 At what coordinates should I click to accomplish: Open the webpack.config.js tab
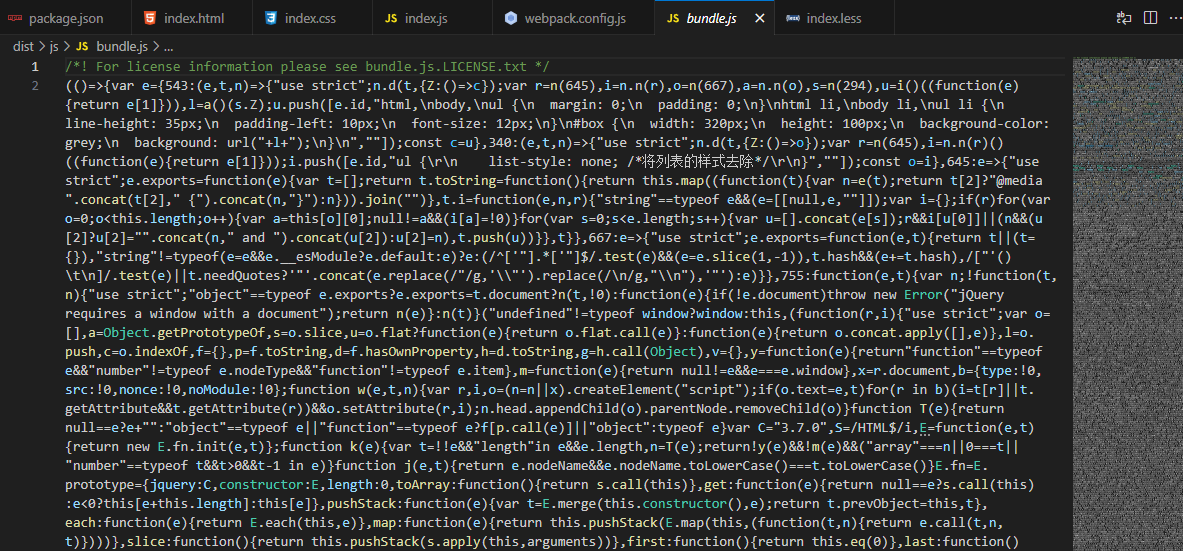click(573, 18)
